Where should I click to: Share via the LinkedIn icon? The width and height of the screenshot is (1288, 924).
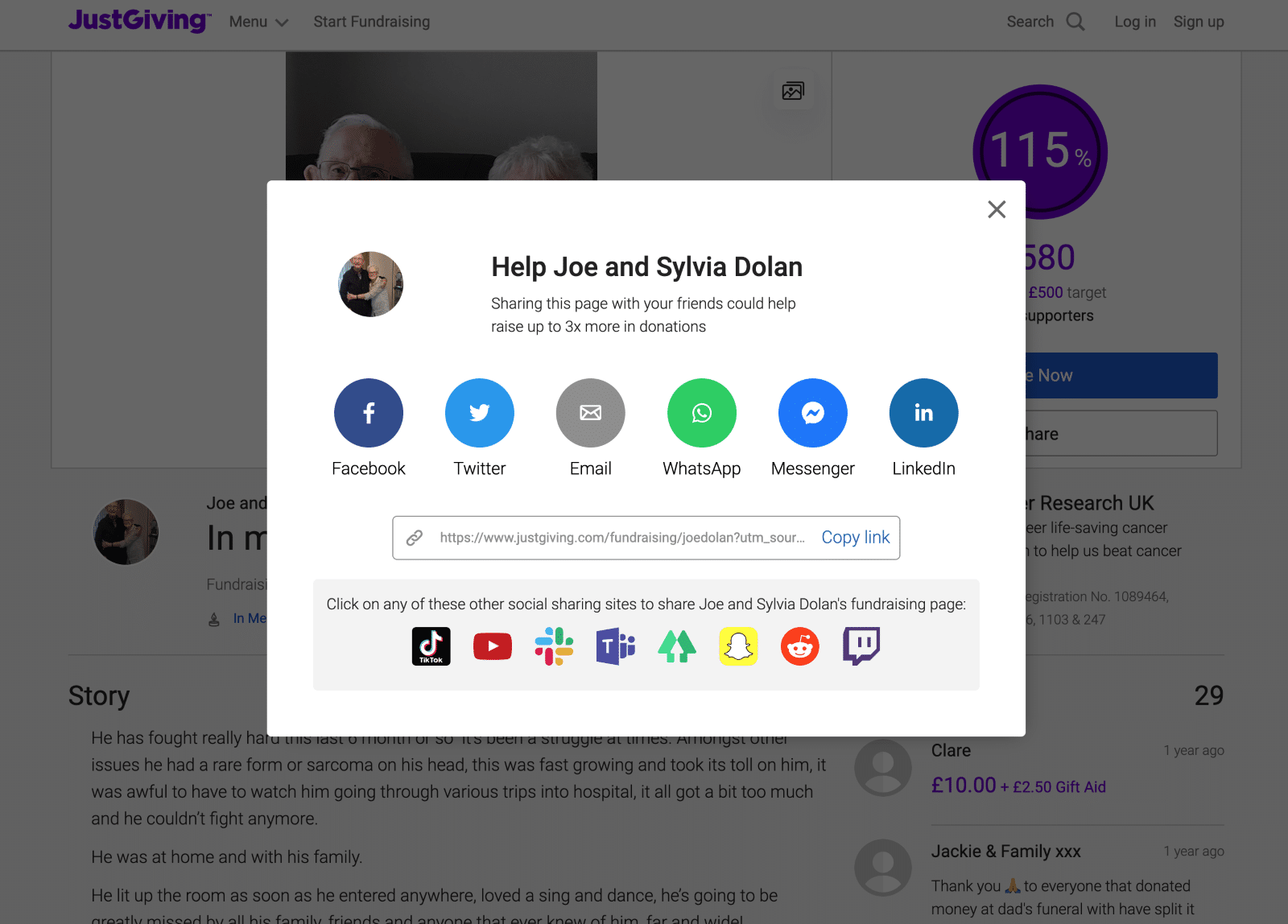924,413
